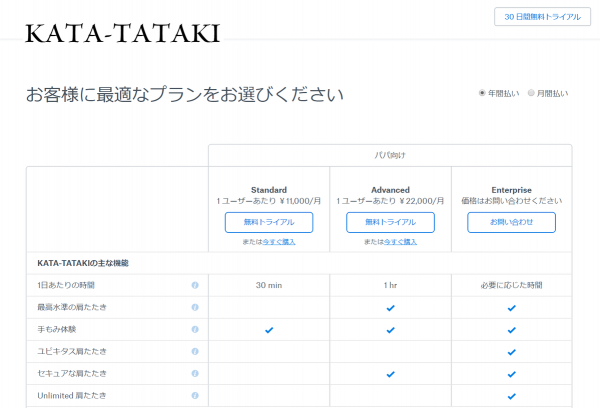Viewport: 600px width, 408px height.
Task: Open info icon for Unlimited 肩たたき row
Action: (x=195, y=395)
